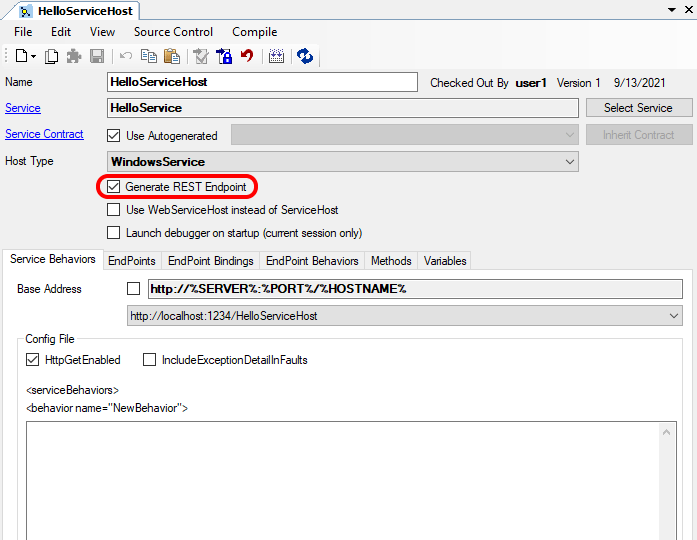
Task: Click the Version 1 label
Action: point(579,83)
